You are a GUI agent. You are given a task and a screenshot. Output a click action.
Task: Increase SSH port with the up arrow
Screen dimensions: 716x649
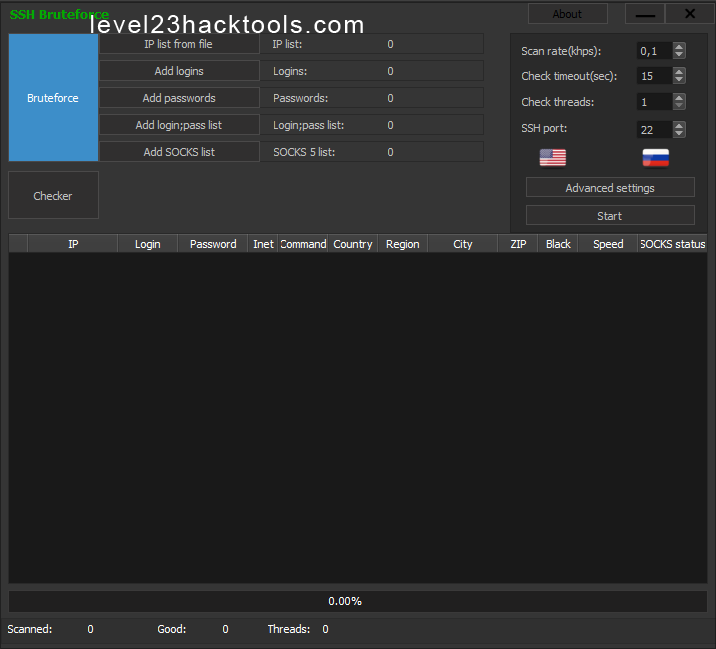[x=679, y=126]
